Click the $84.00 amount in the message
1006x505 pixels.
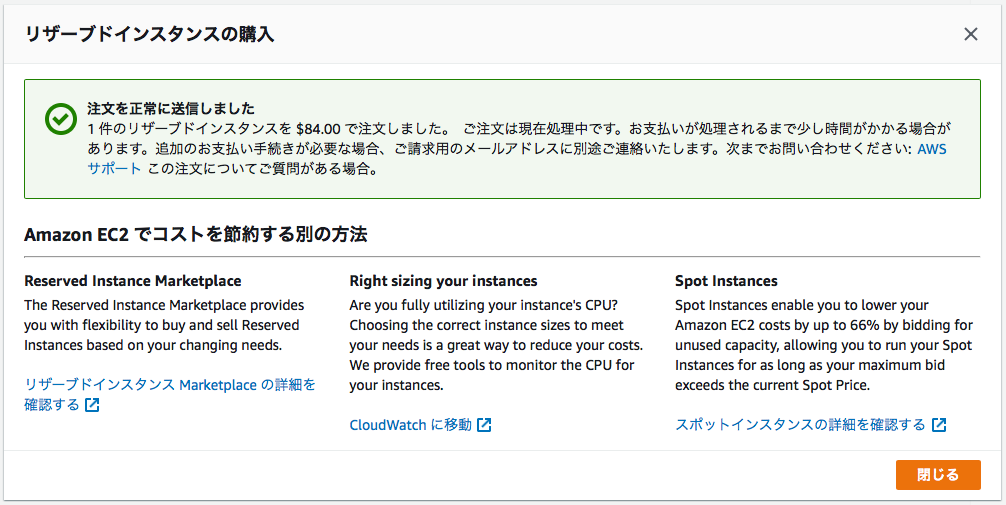tap(322, 128)
